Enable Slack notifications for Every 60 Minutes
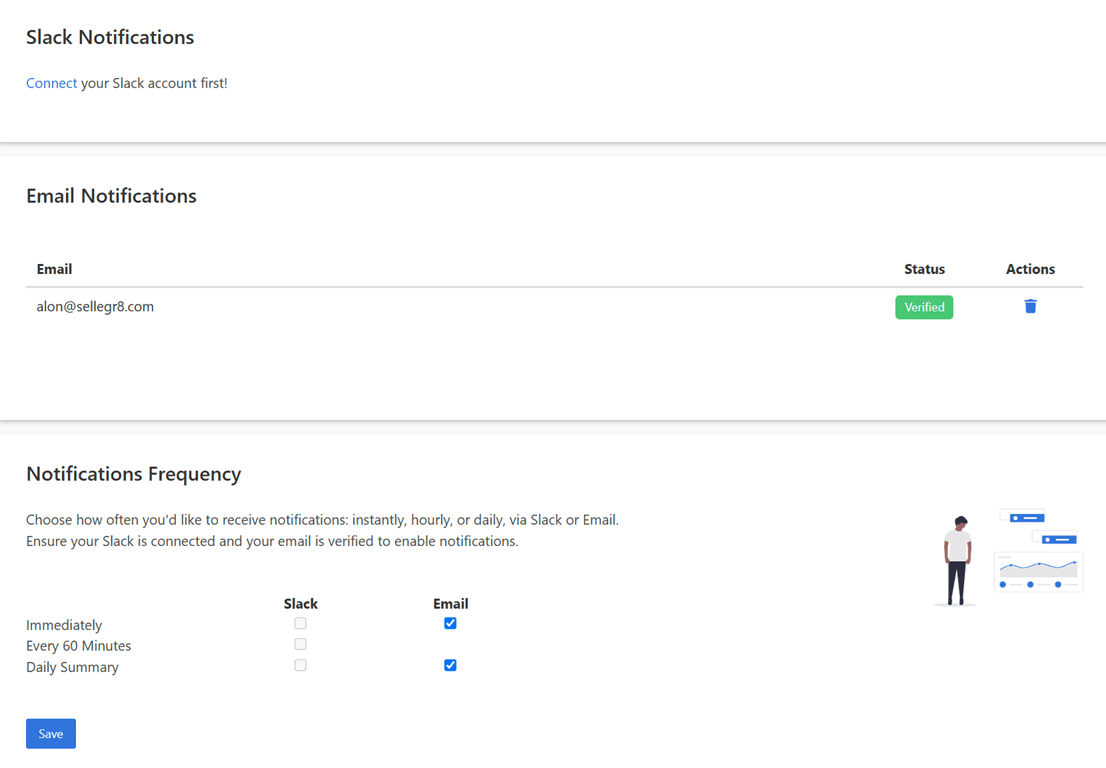1106x768 pixels. coord(300,644)
